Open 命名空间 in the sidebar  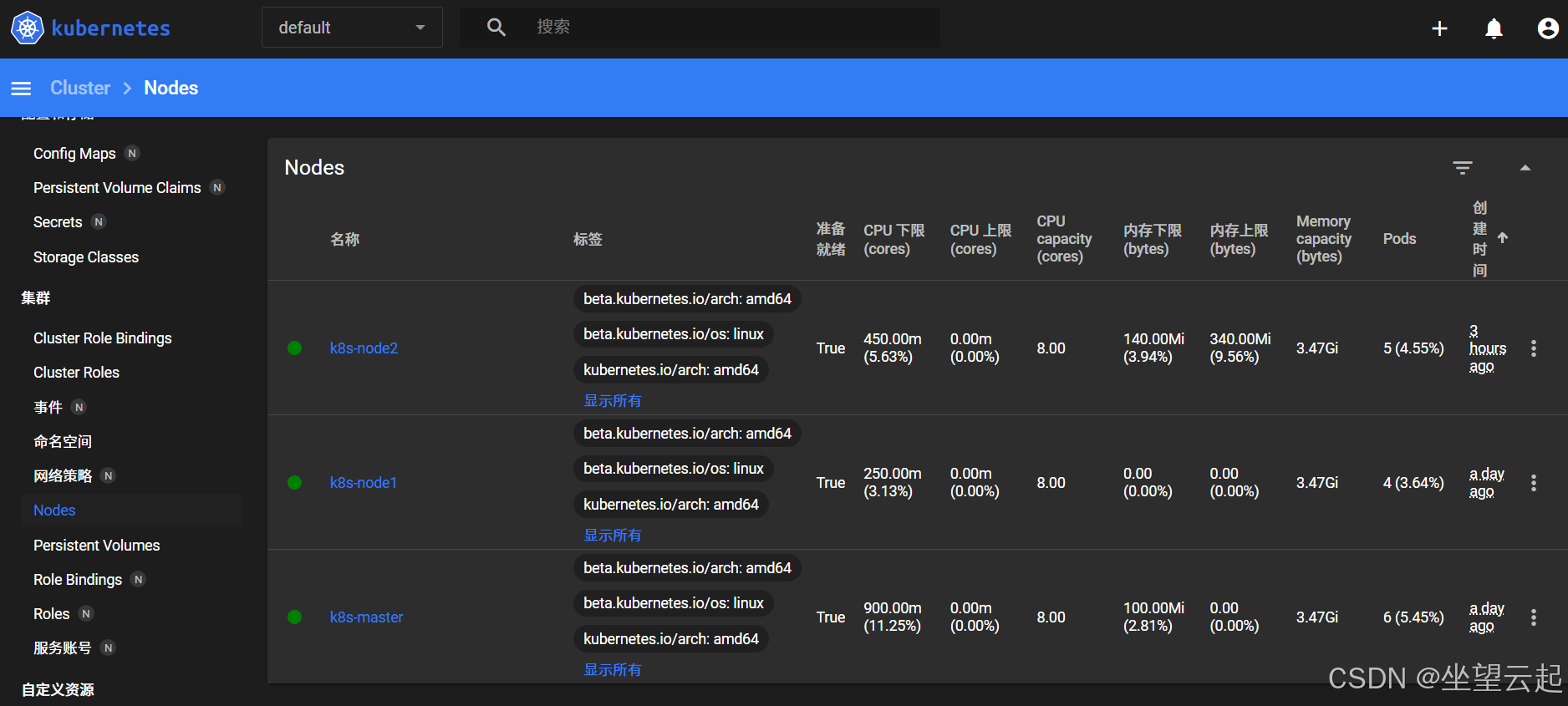coord(63,442)
